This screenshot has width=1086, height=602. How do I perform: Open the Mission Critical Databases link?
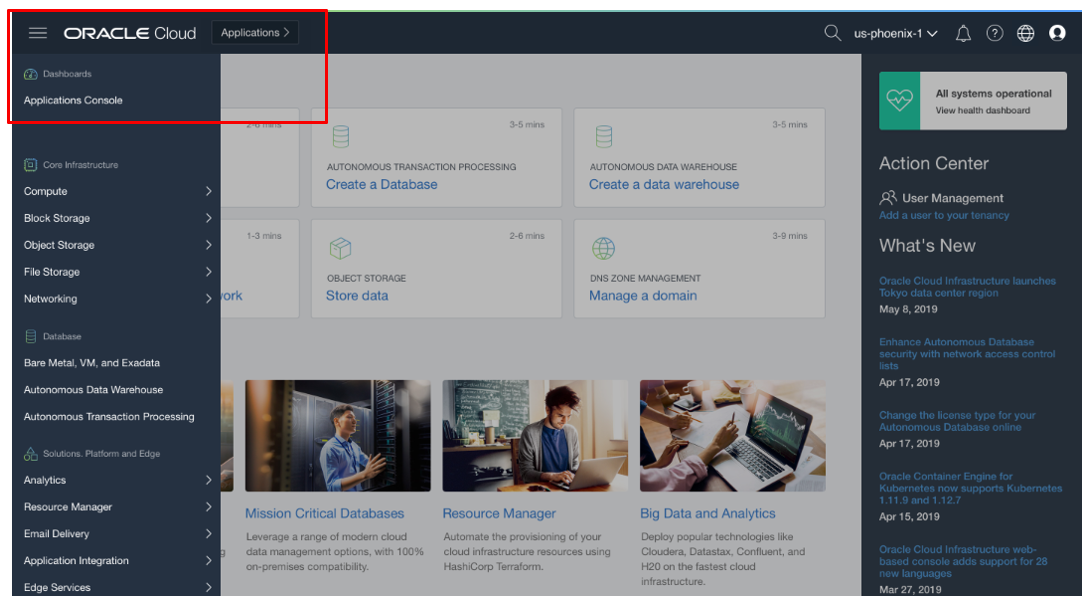point(324,513)
